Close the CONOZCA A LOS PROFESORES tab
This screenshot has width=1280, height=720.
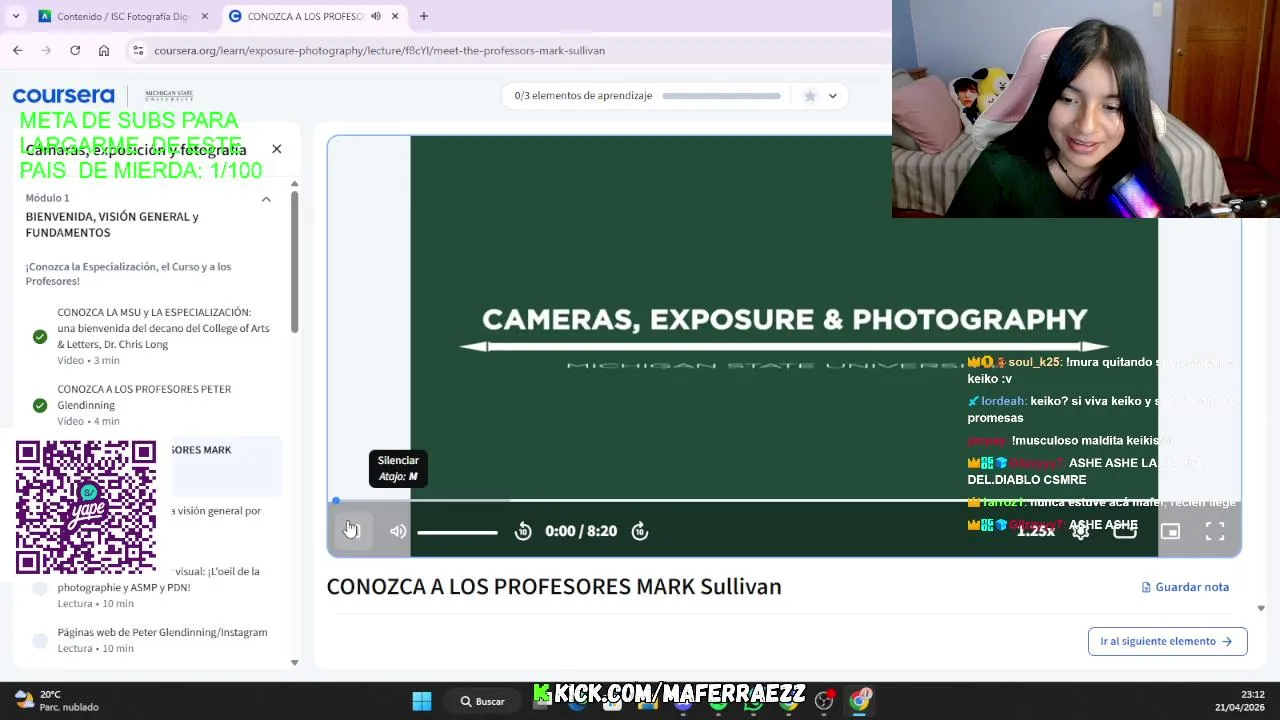coord(395,16)
